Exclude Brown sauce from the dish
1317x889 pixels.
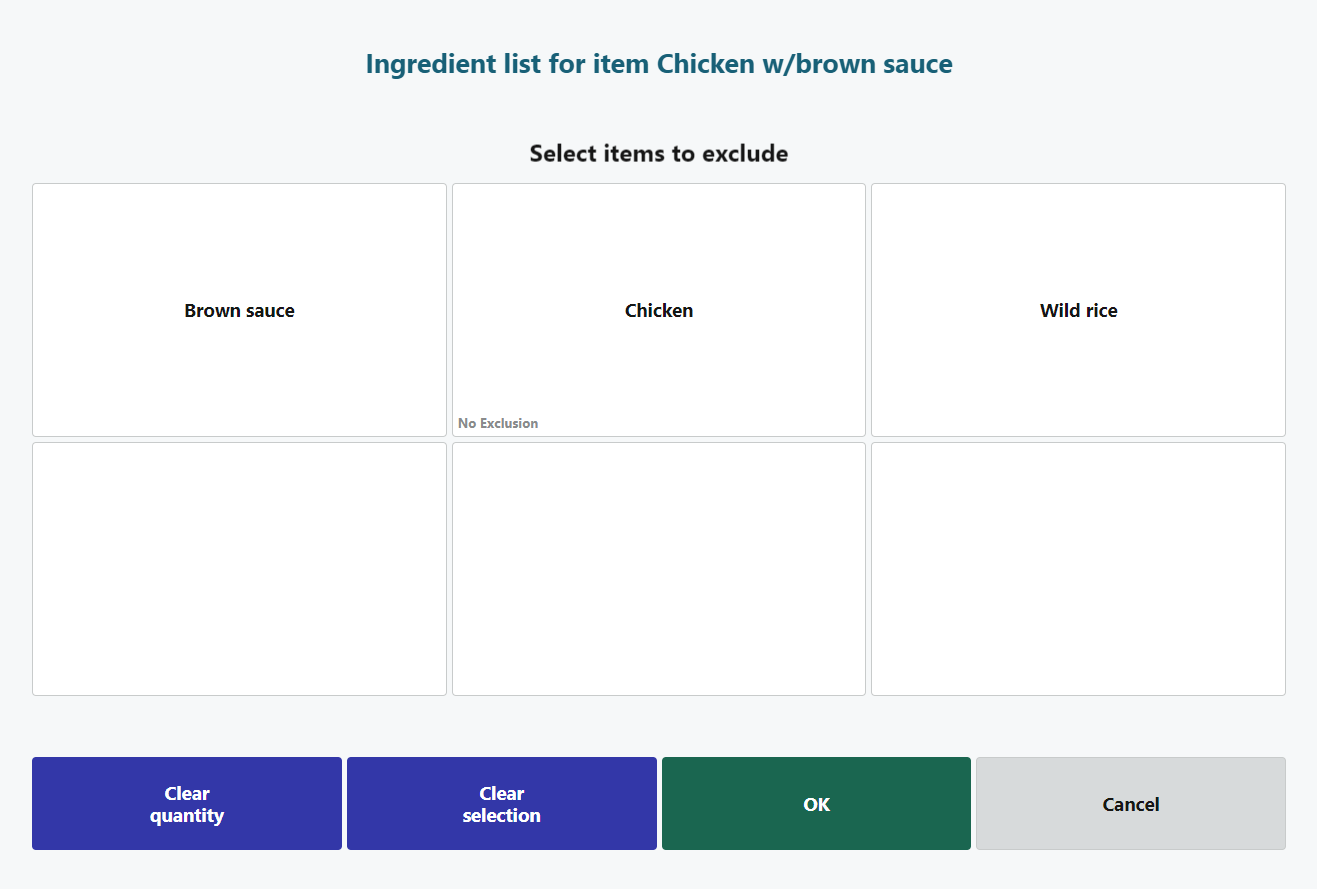(x=239, y=310)
